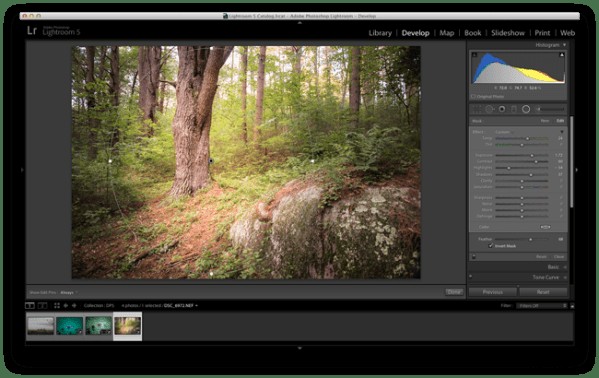Click second window display icon in filmstrip bar

click(x=42, y=305)
